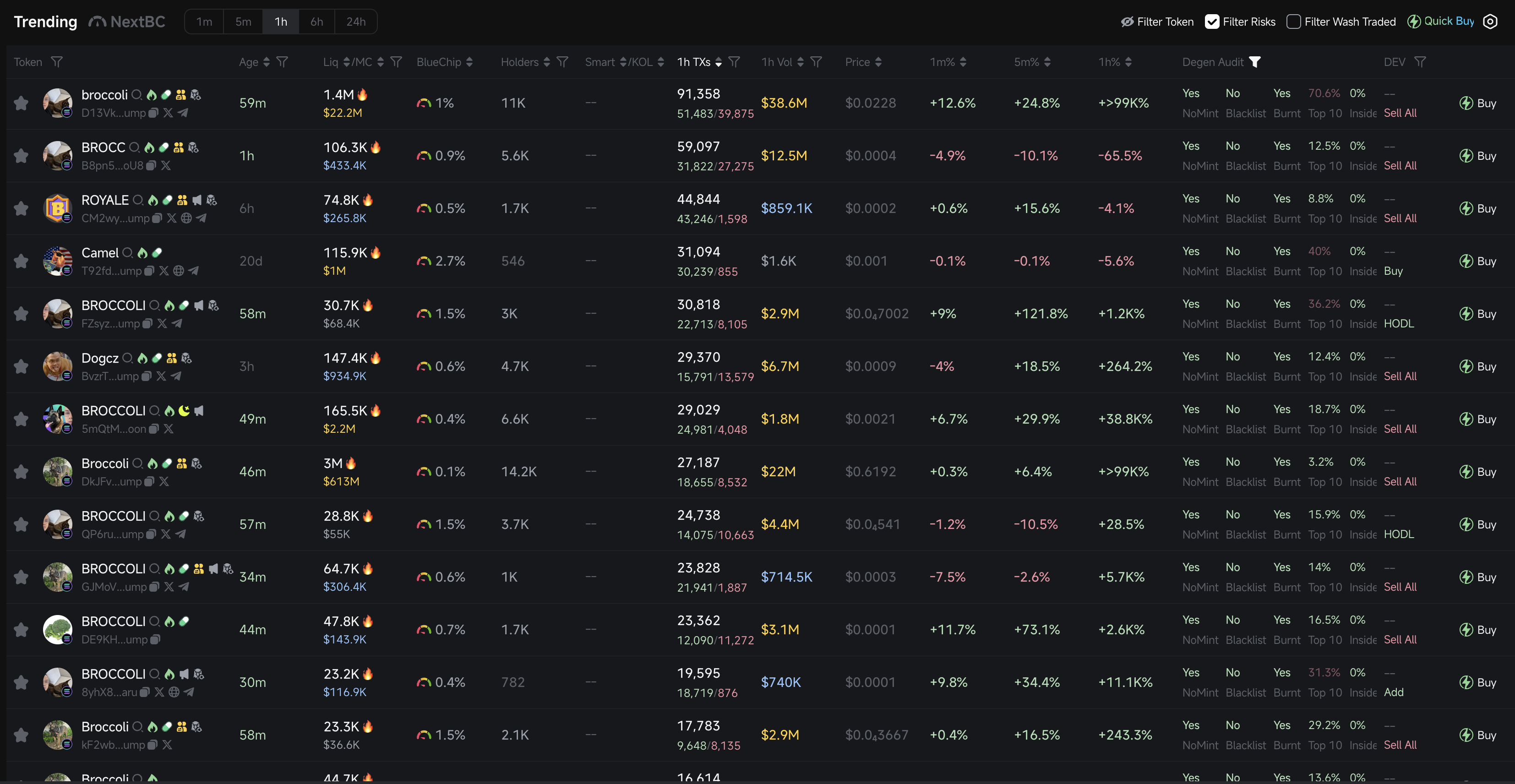
Task: Click the Degen Audit filter funnel
Action: click(x=1254, y=62)
